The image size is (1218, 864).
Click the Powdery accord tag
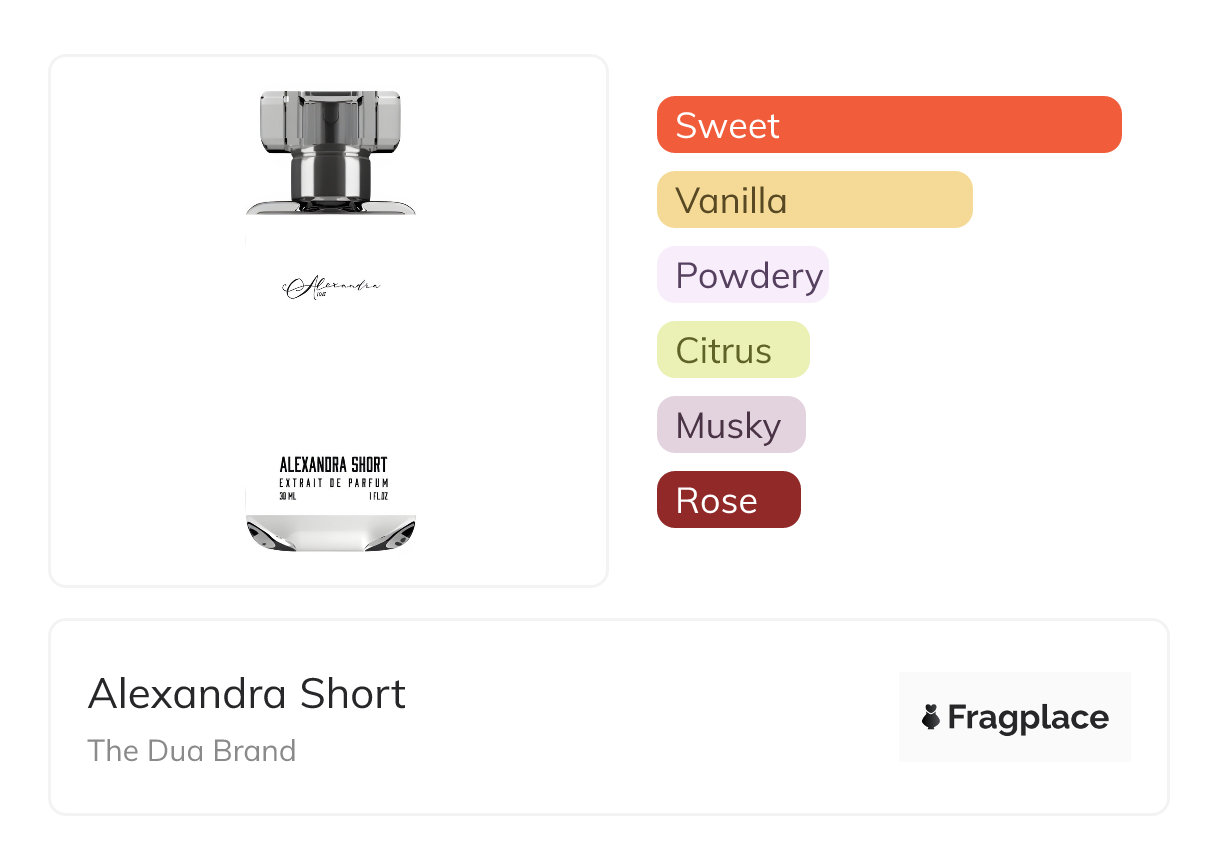(x=742, y=275)
